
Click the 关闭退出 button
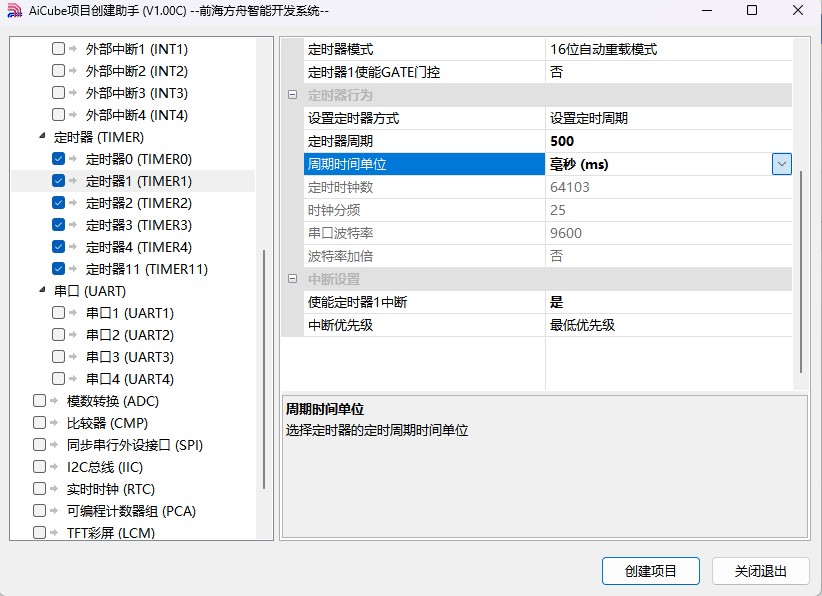click(761, 571)
